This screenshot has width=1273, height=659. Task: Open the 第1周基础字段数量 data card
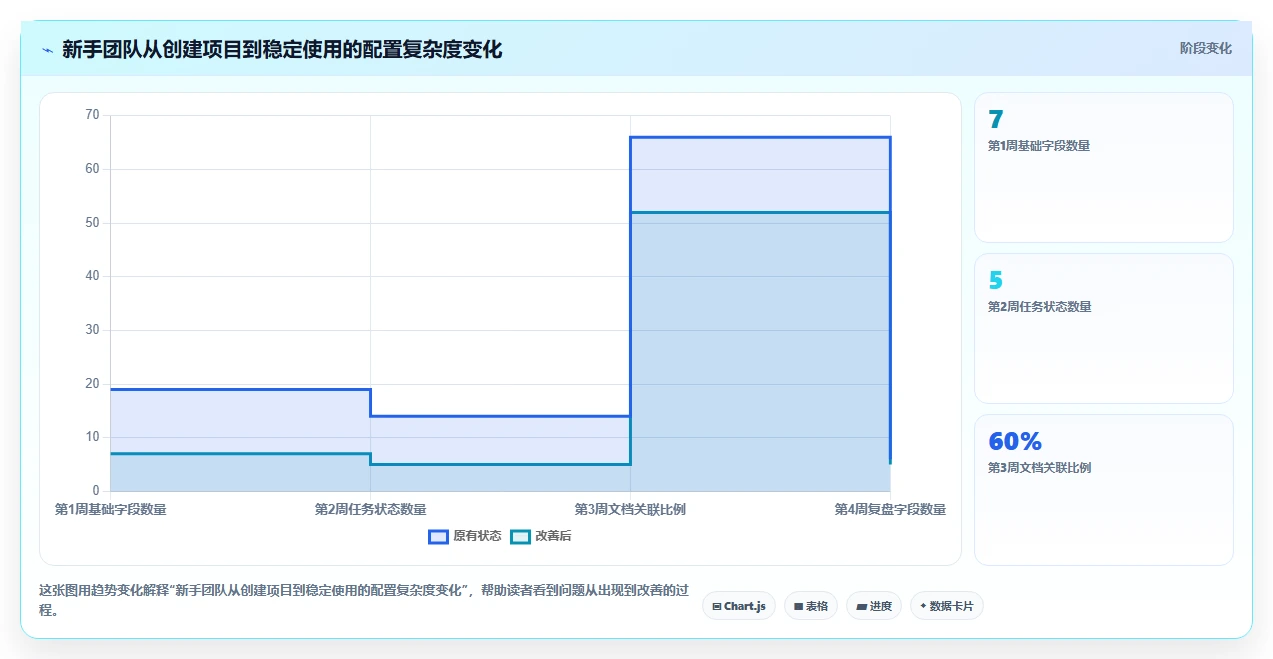[1104, 168]
